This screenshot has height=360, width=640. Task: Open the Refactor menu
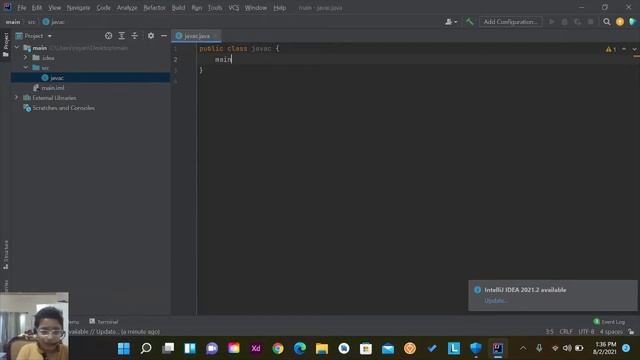[154, 8]
